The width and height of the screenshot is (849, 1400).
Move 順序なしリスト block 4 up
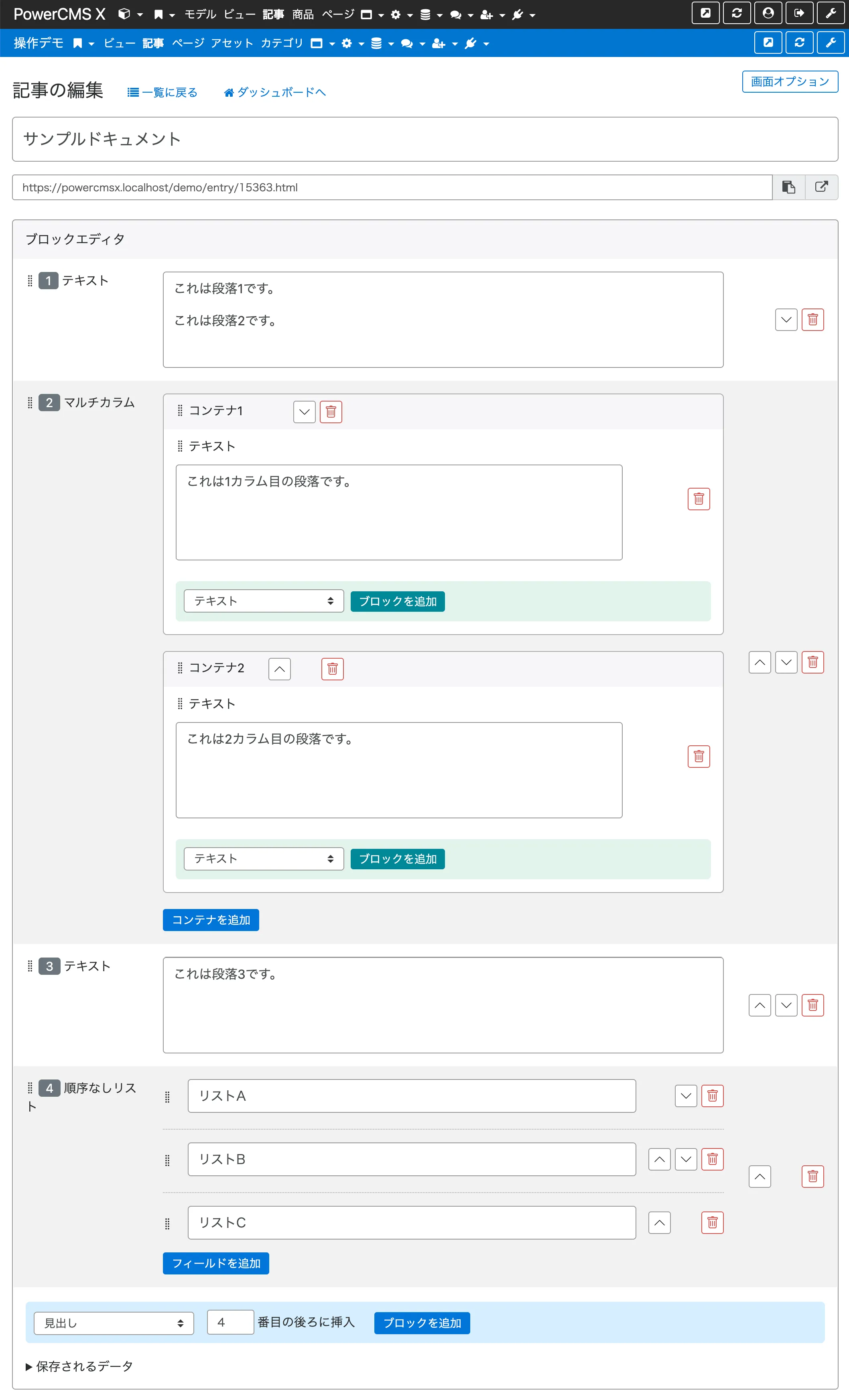[x=759, y=1176]
